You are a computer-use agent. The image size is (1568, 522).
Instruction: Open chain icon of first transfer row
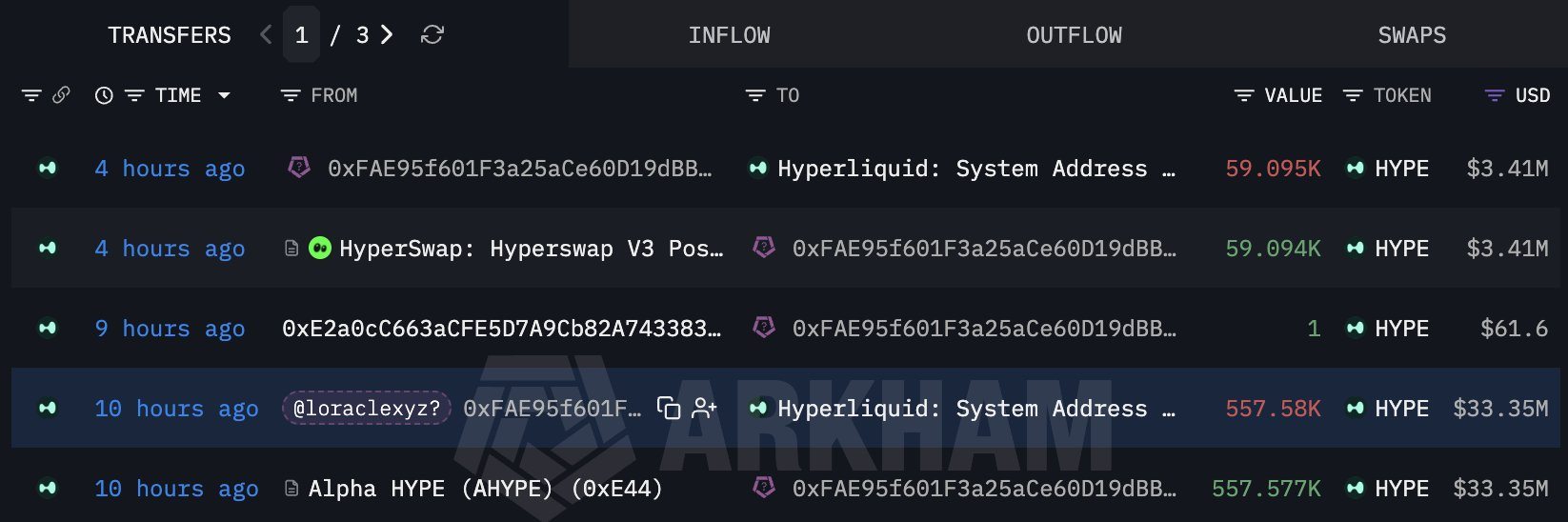47,169
